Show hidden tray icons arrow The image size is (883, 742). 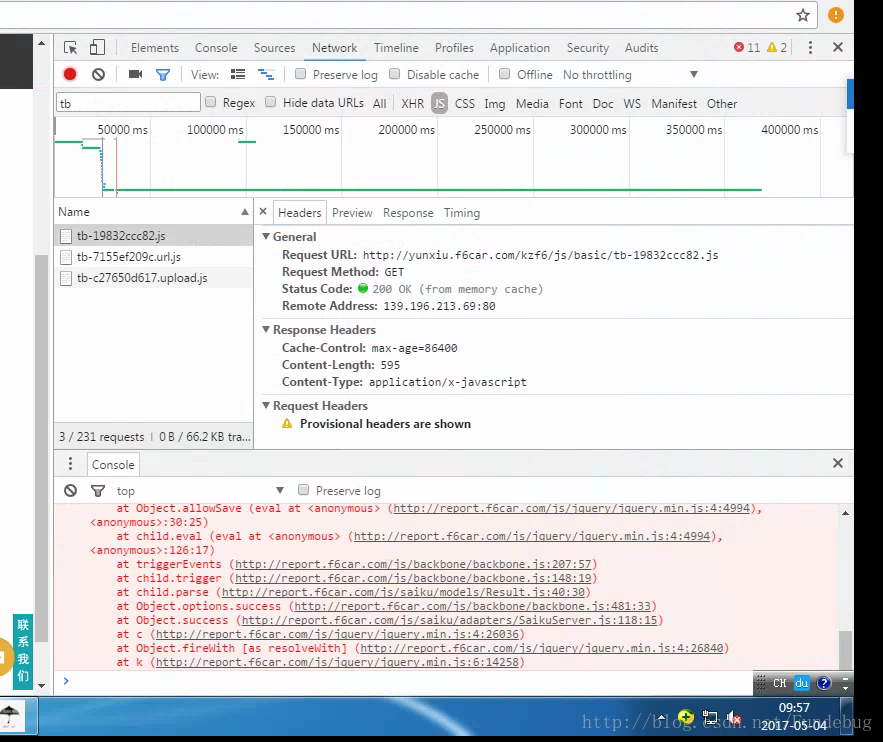tap(661, 718)
